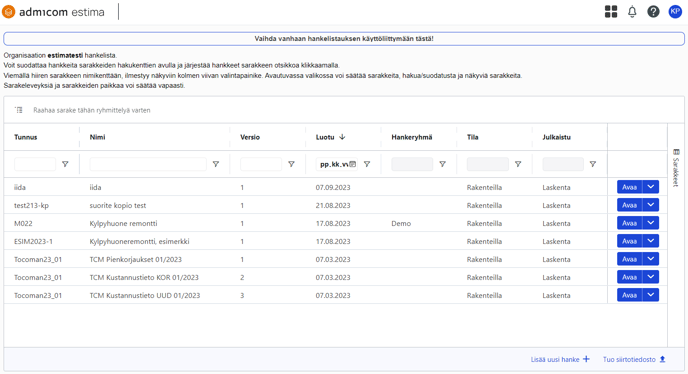Open the KP user avatar menu
This screenshot has width=688, height=374.
pyautogui.click(x=675, y=12)
